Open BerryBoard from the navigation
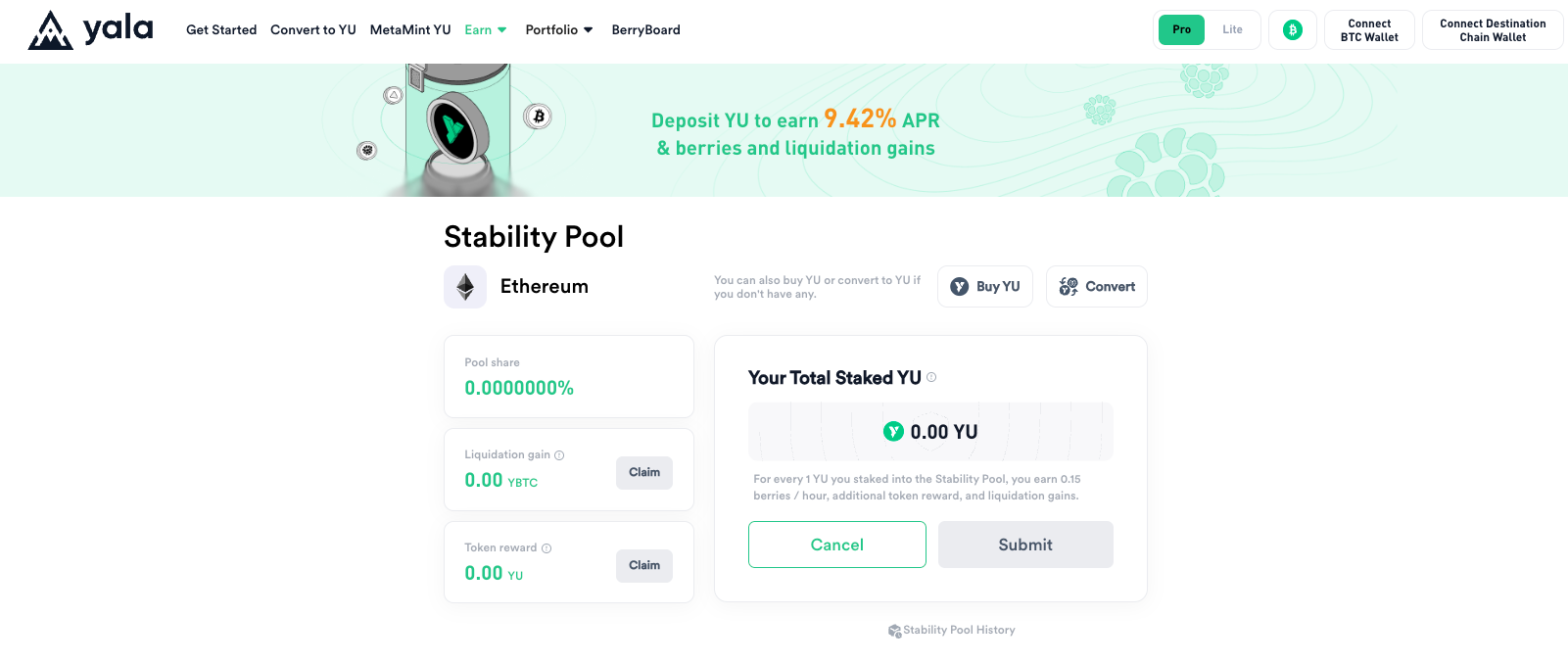Image resolution: width=1568 pixels, height=664 pixels. pos(645,30)
